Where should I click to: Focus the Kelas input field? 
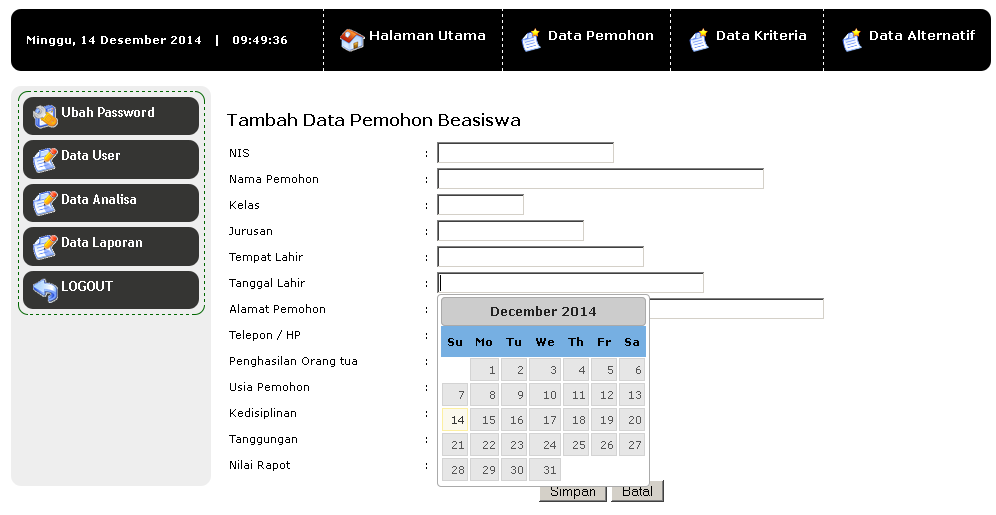click(480, 204)
